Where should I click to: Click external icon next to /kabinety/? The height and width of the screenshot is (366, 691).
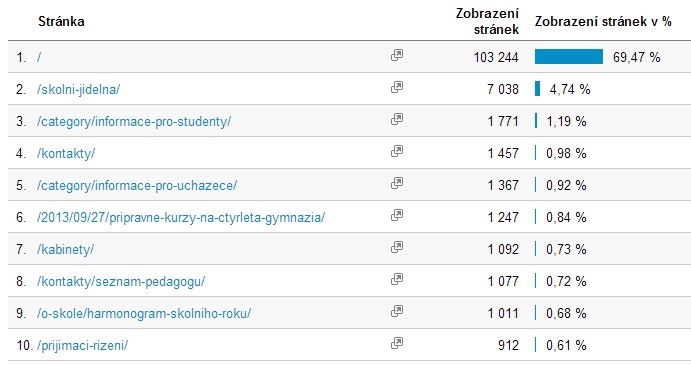click(397, 247)
